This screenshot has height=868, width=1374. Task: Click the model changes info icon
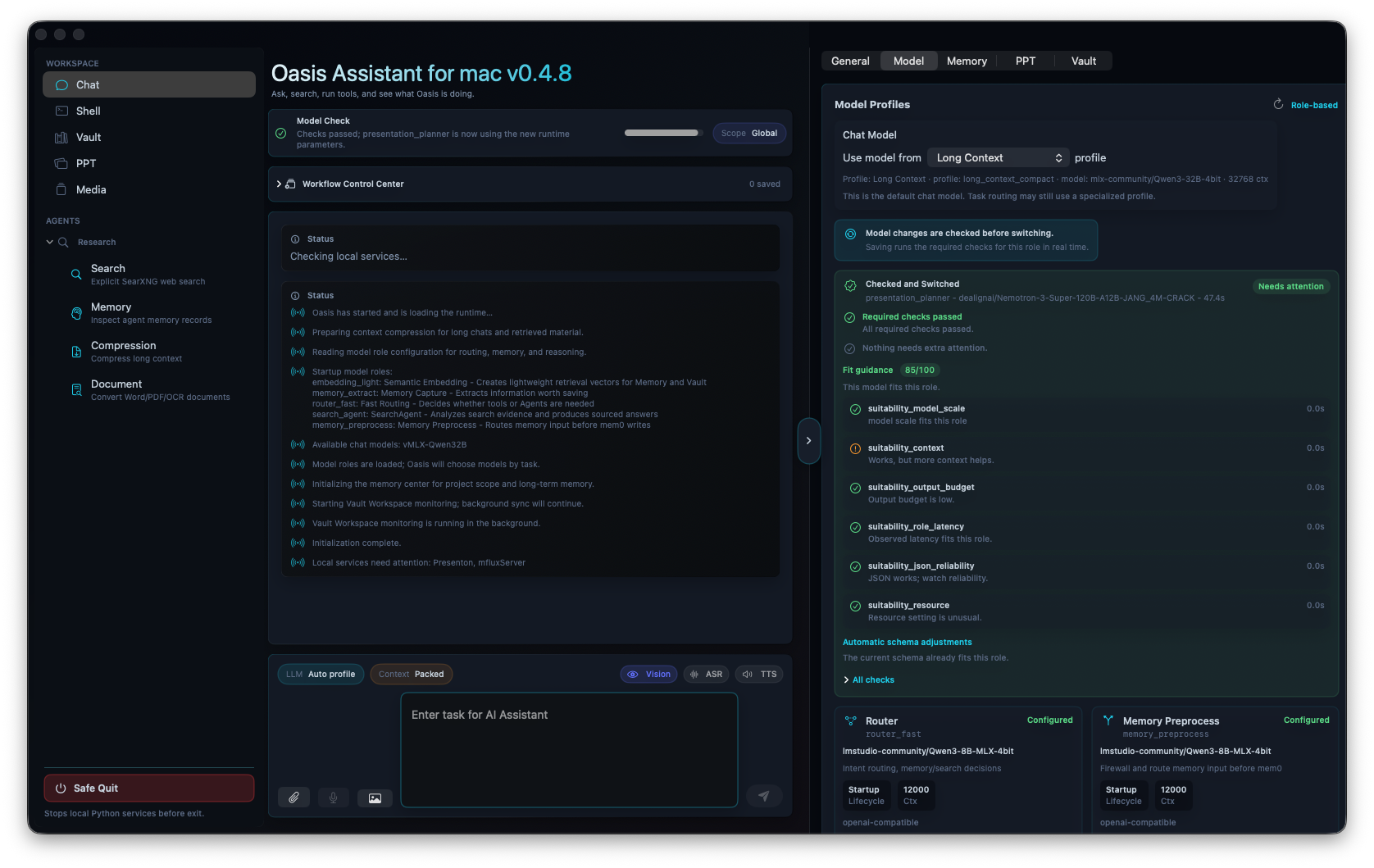[x=850, y=234]
